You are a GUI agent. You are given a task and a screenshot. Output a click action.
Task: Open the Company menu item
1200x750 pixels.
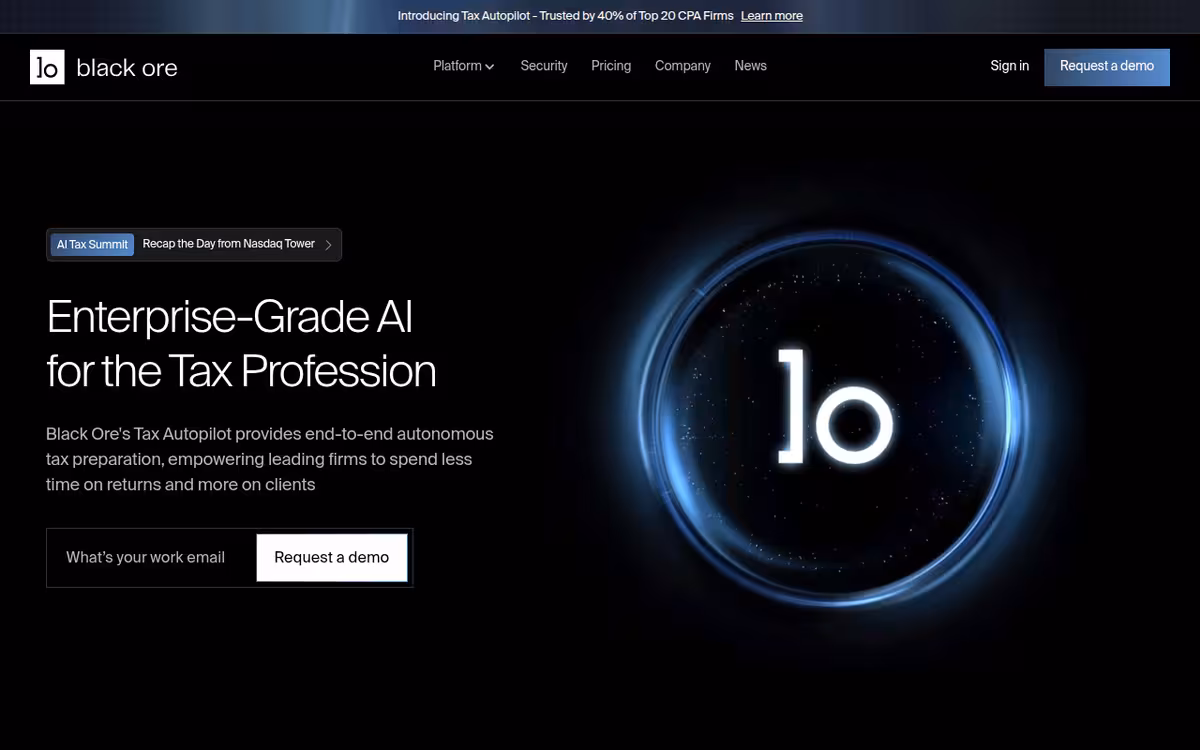tap(683, 66)
